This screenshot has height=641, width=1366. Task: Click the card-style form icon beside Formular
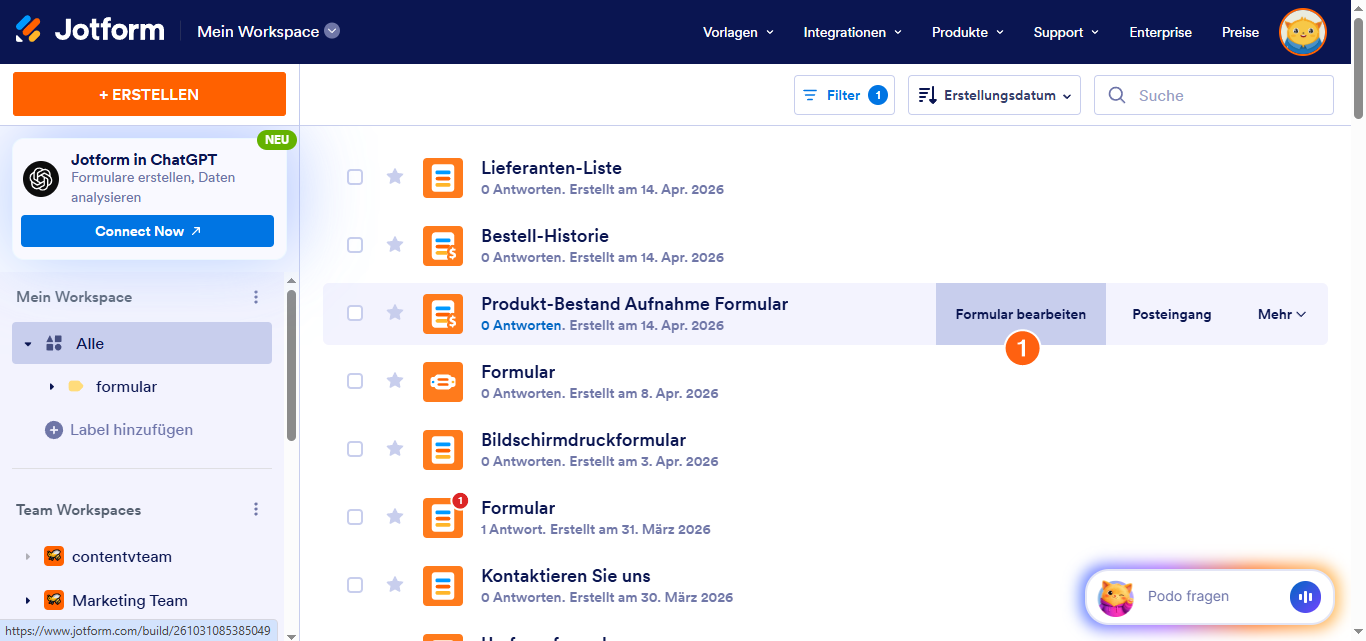[443, 381]
